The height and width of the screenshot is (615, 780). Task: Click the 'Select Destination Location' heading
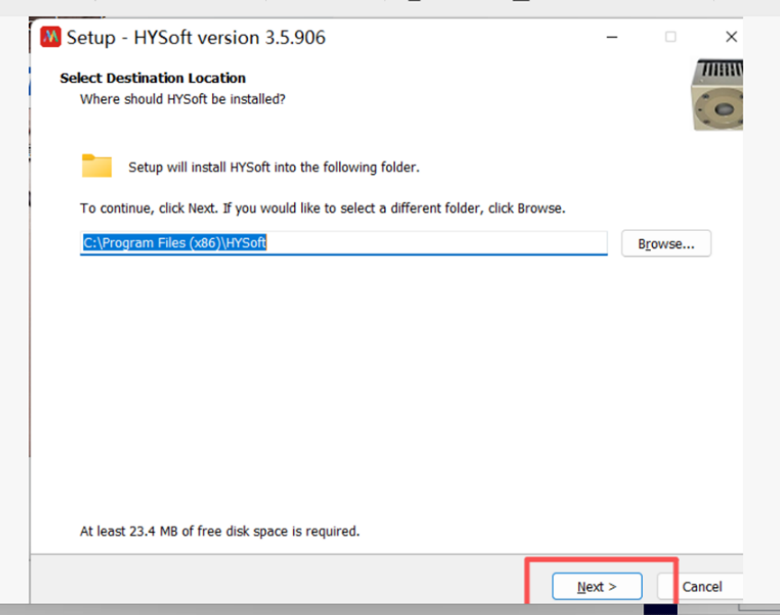(152, 78)
